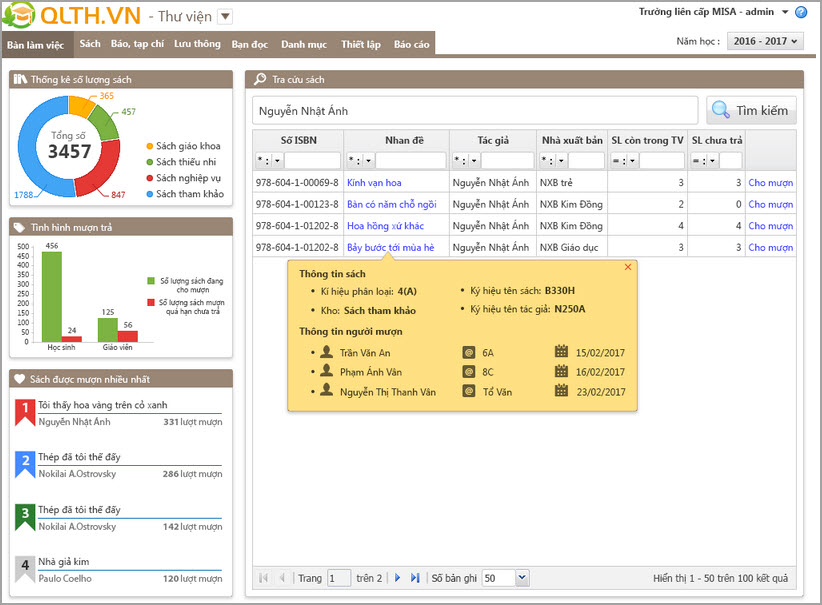Click the class icon beside 6A
This screenshot has height=605, width=822.
click(468, 352)
